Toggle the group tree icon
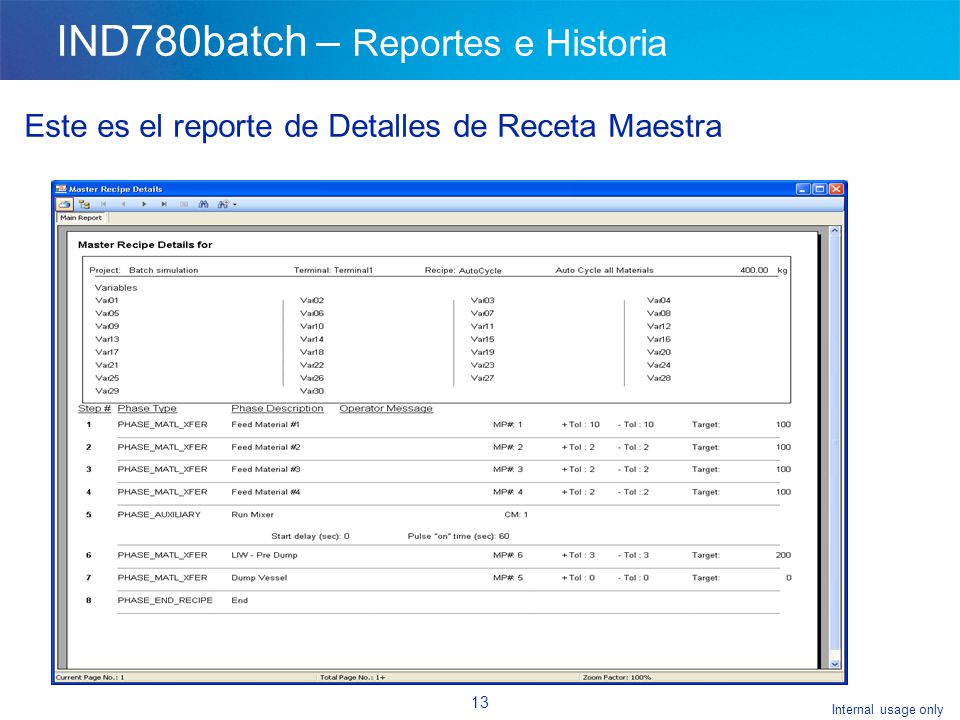The image size is (960, 720). [84, 204]
